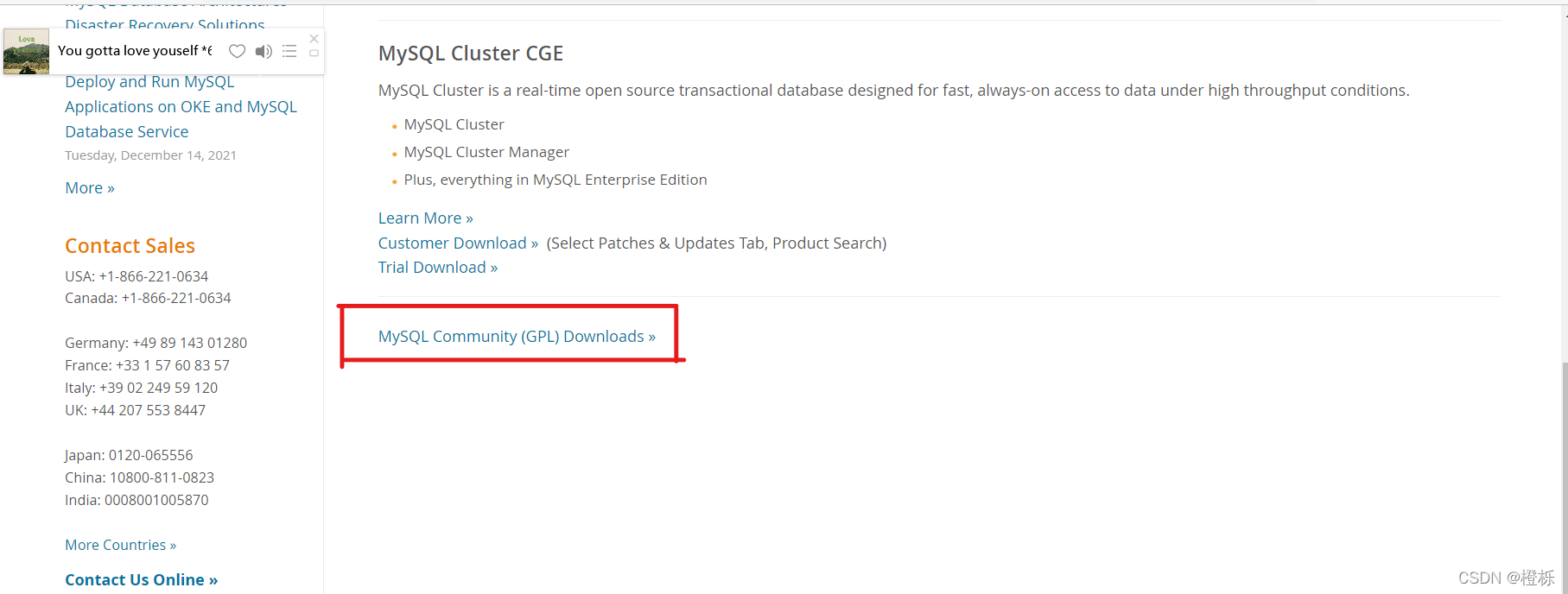The image size is (1568, 594).
Task: Click the small window button under music widget close
Action: (314, 54)
